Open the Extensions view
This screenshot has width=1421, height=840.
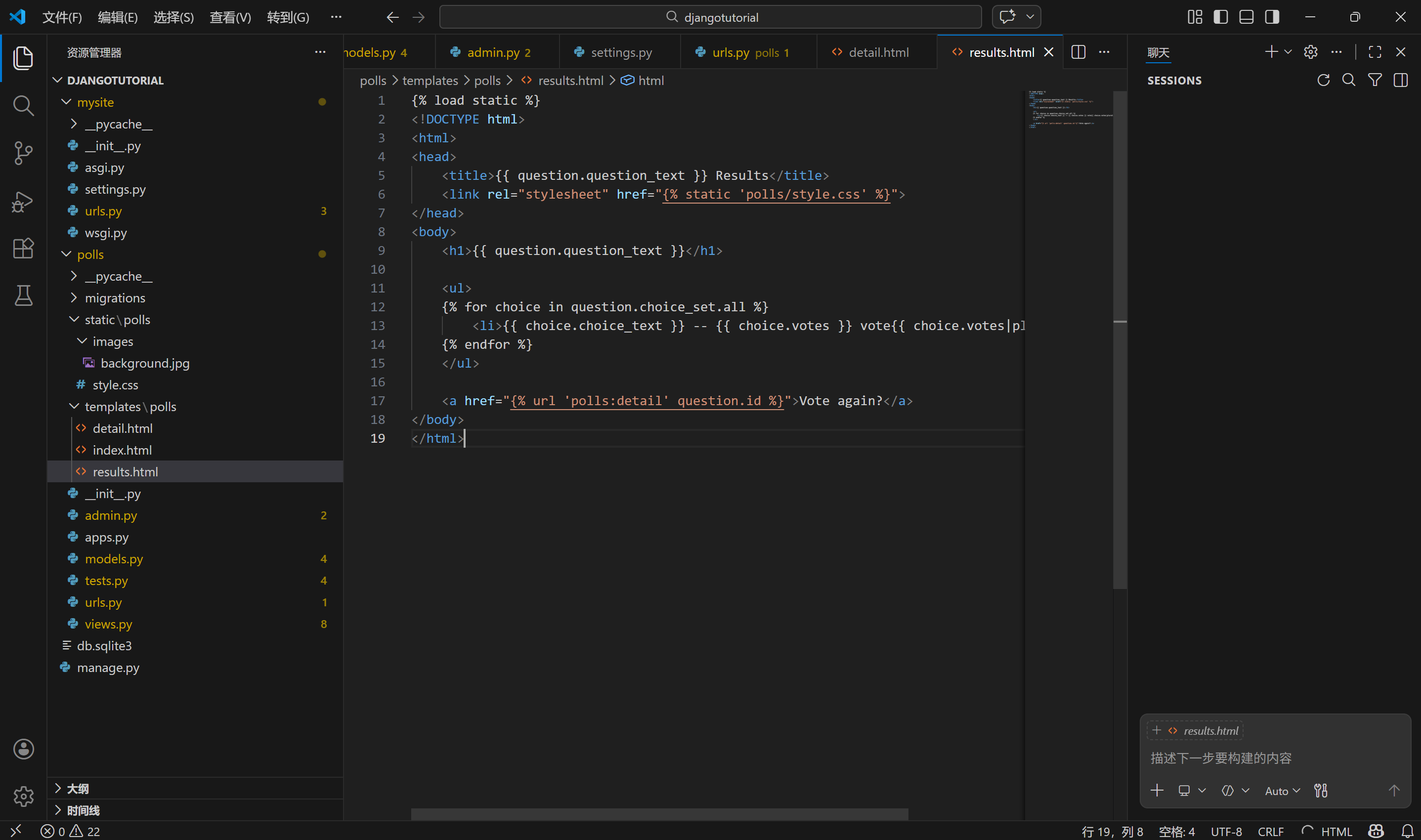point(23,248)
